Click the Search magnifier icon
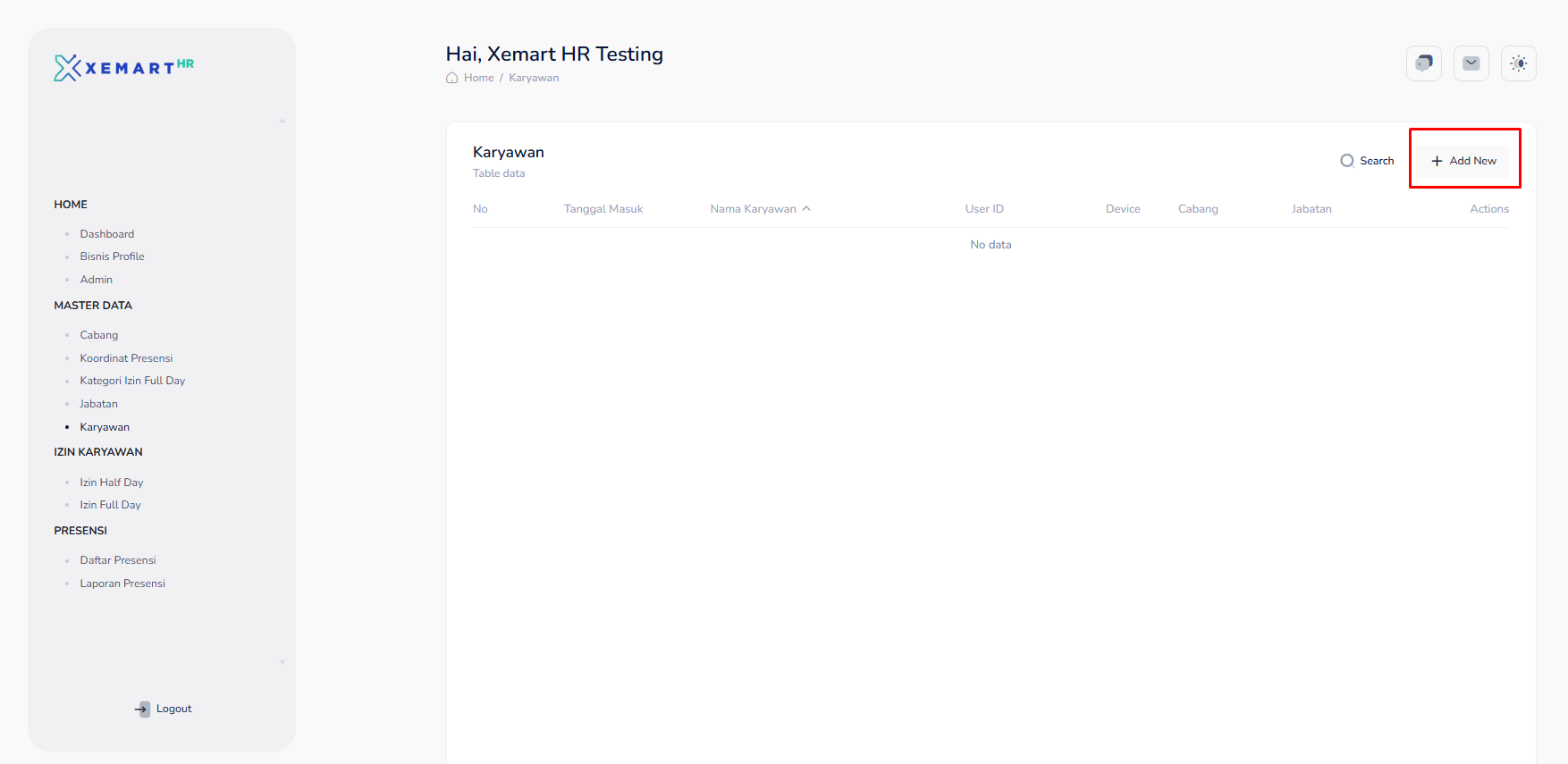 [x=1346, y=161]
